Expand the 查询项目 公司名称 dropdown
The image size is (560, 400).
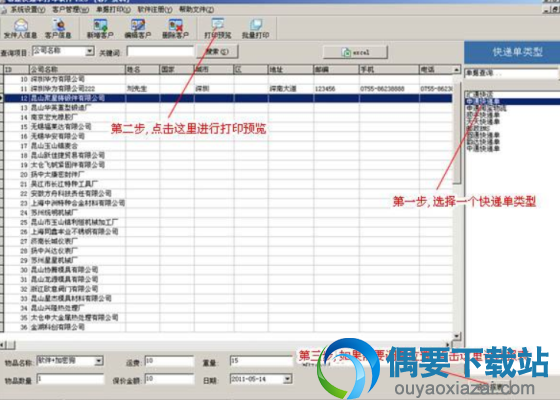point(90,51)
